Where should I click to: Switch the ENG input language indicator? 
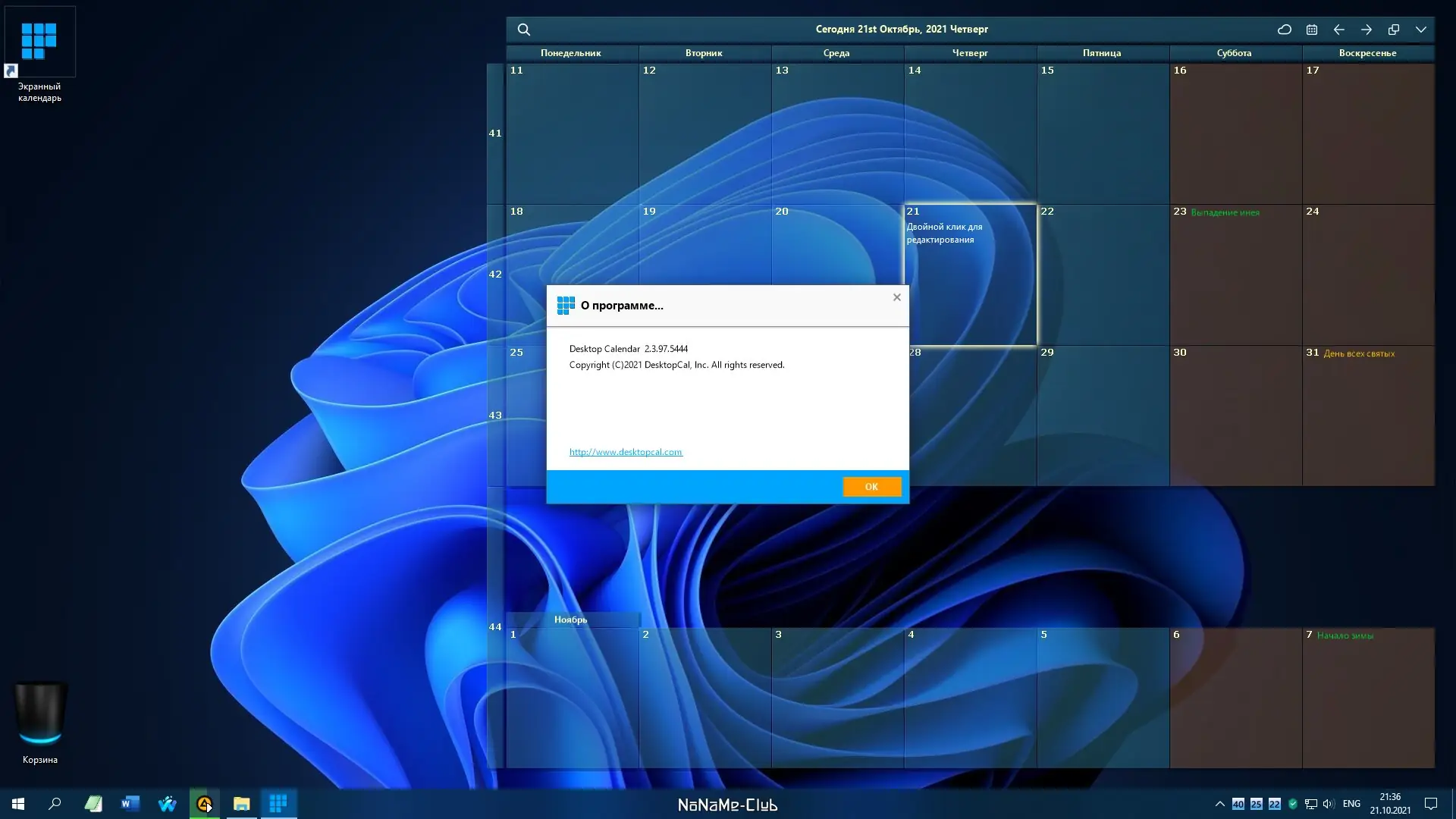pyautogui.click(x=1351, y=804)
